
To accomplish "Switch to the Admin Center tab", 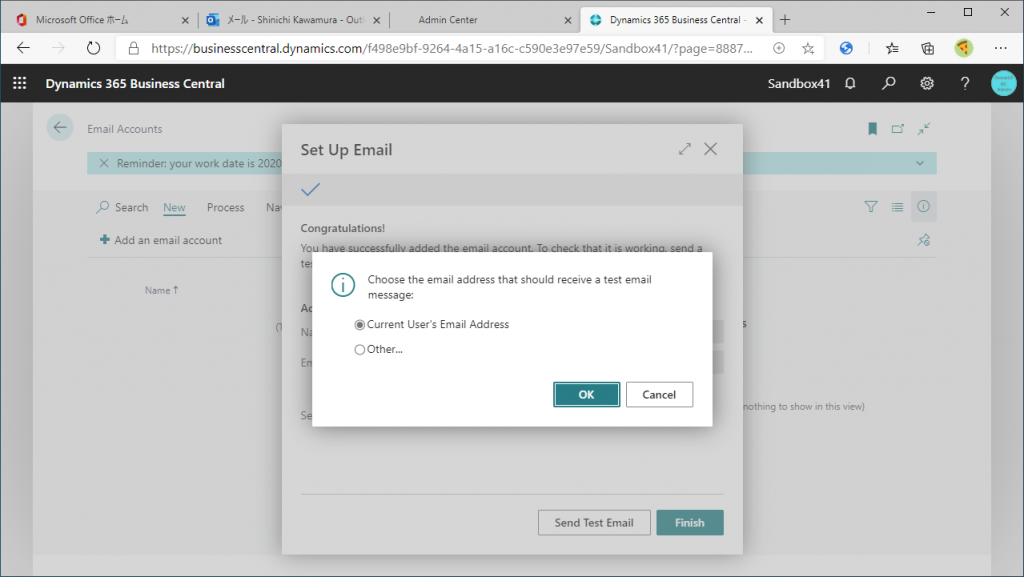I will pos(483,20).
